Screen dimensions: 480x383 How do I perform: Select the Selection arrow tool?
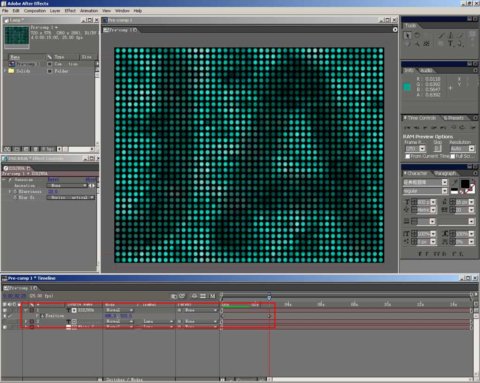[x=407, y=35]
